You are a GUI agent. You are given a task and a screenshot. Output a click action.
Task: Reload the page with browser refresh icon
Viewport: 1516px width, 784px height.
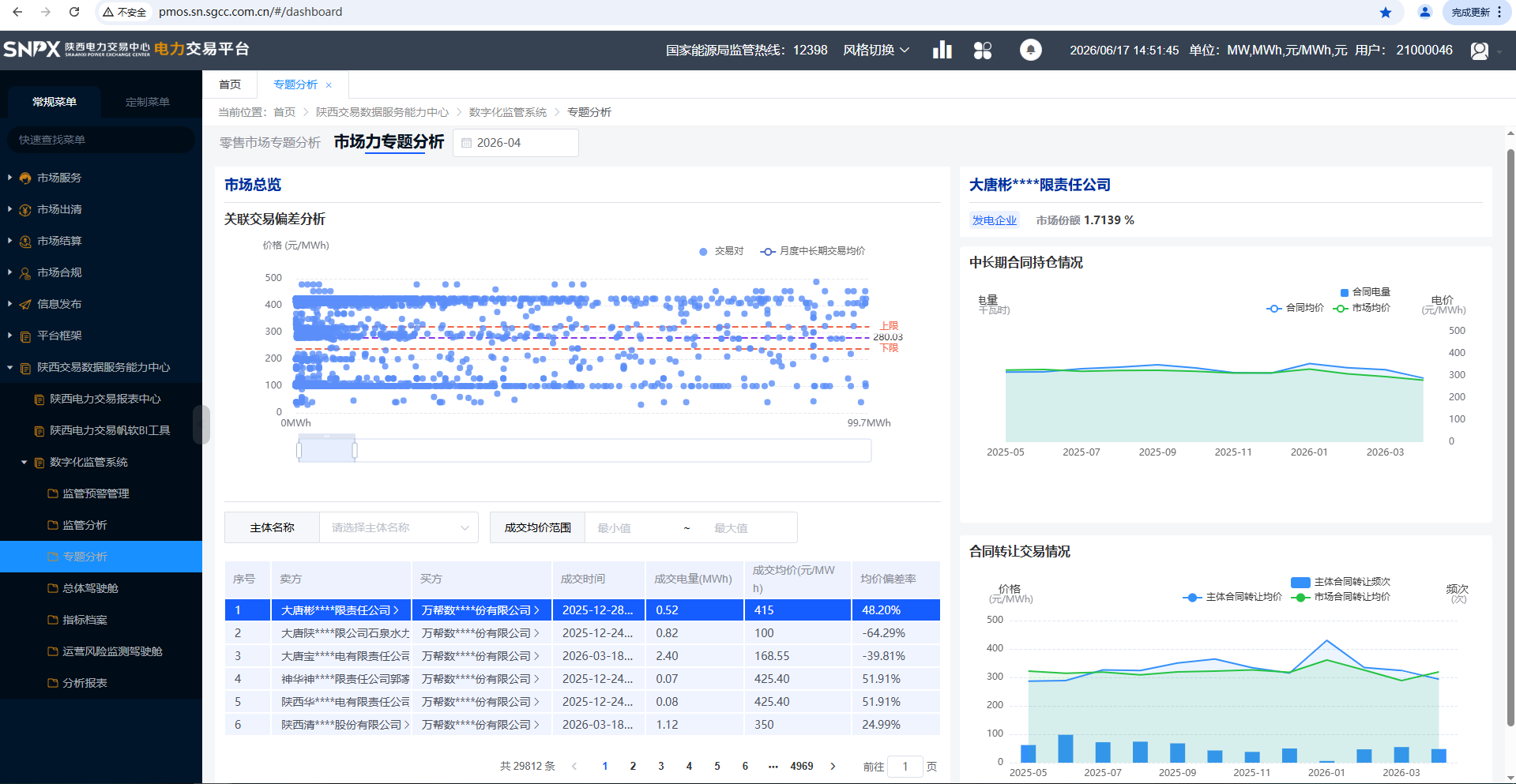(74, 12)
